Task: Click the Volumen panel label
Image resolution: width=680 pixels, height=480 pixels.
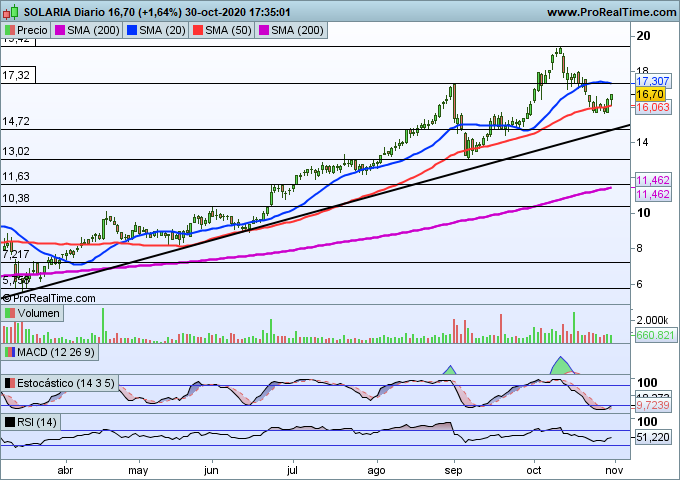Action: 39,314
